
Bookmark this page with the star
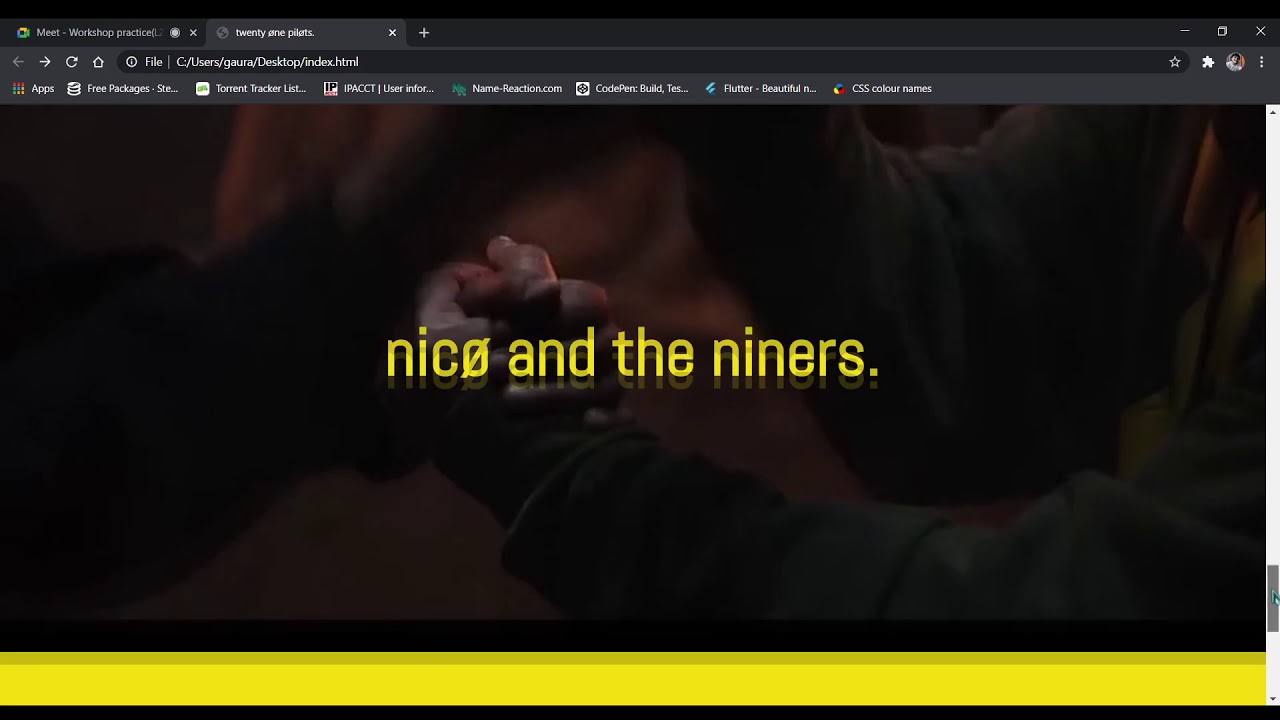(1175, 62)
